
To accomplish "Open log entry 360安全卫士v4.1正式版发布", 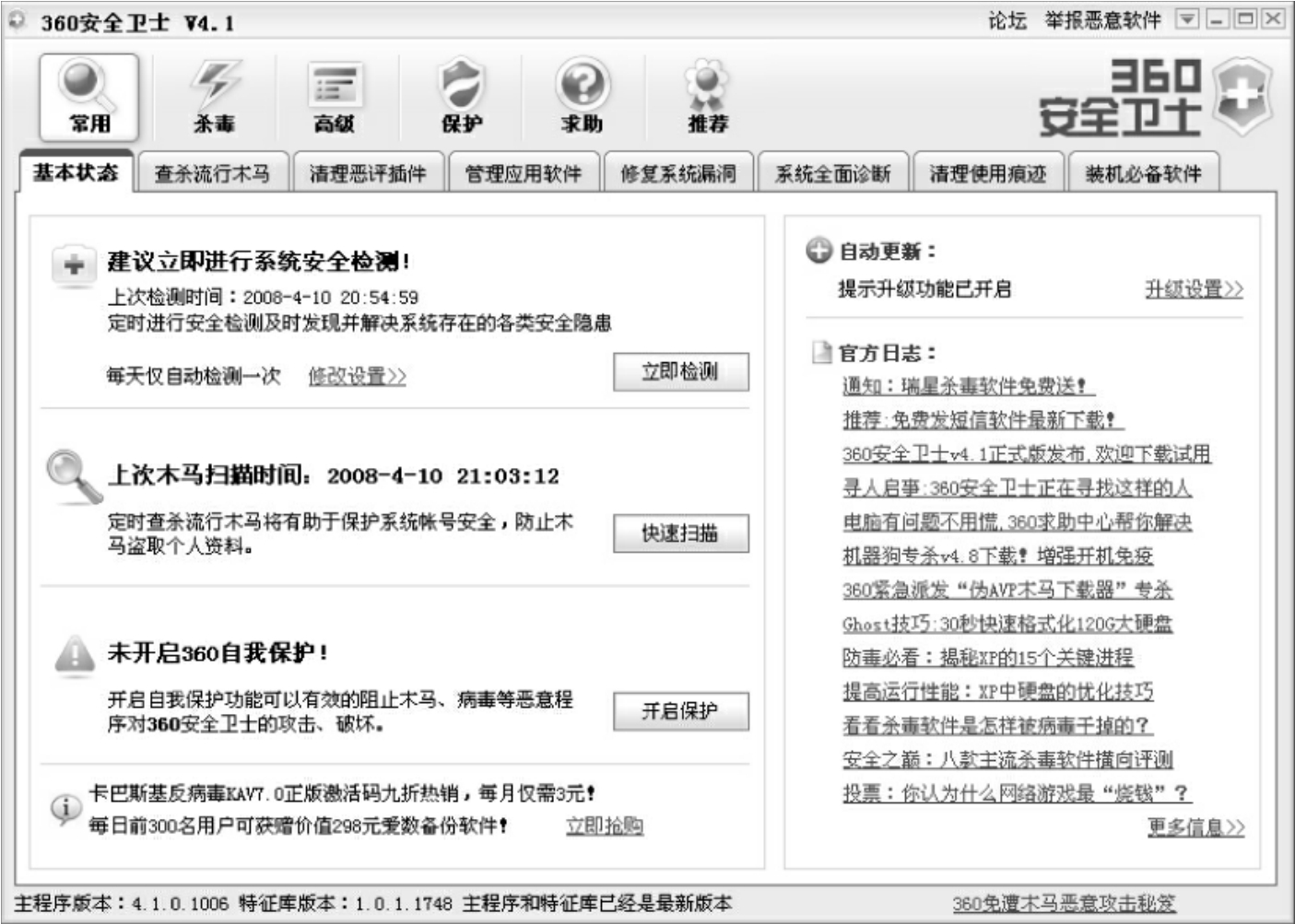I will tap(1026, 454).
